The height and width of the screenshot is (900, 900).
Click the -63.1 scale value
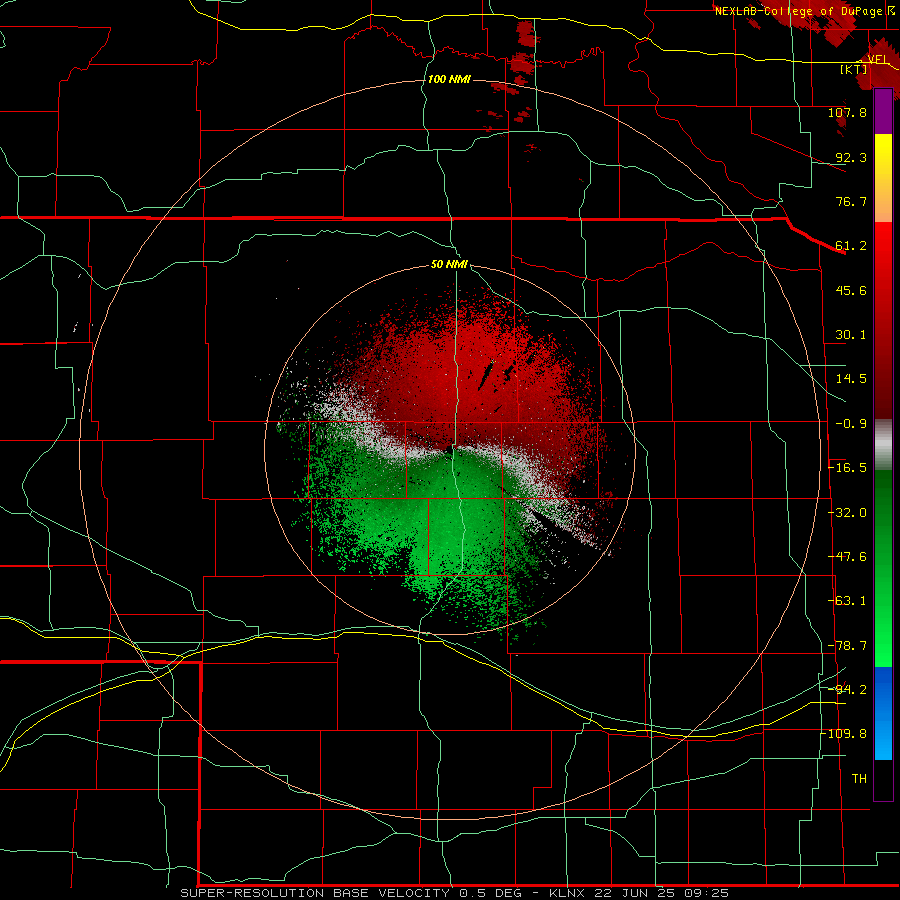[847, 601]
